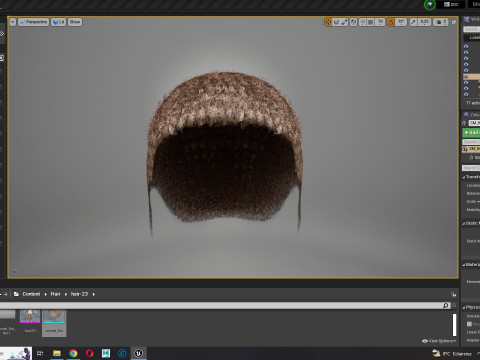The width and height of the screenshot is (480, 360).
Task: Open the weather widget in taskbar
Action: pos(452,354)
